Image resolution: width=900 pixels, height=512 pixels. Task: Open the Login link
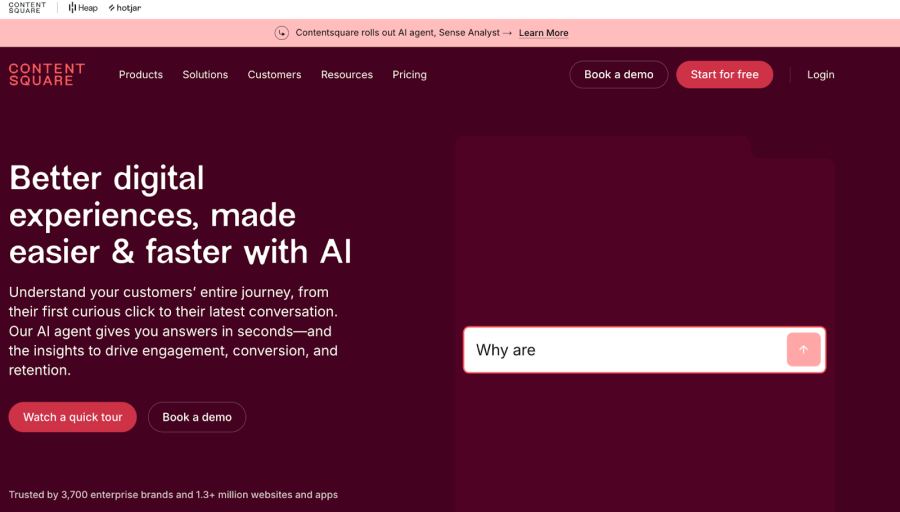(x=820, y=75)
